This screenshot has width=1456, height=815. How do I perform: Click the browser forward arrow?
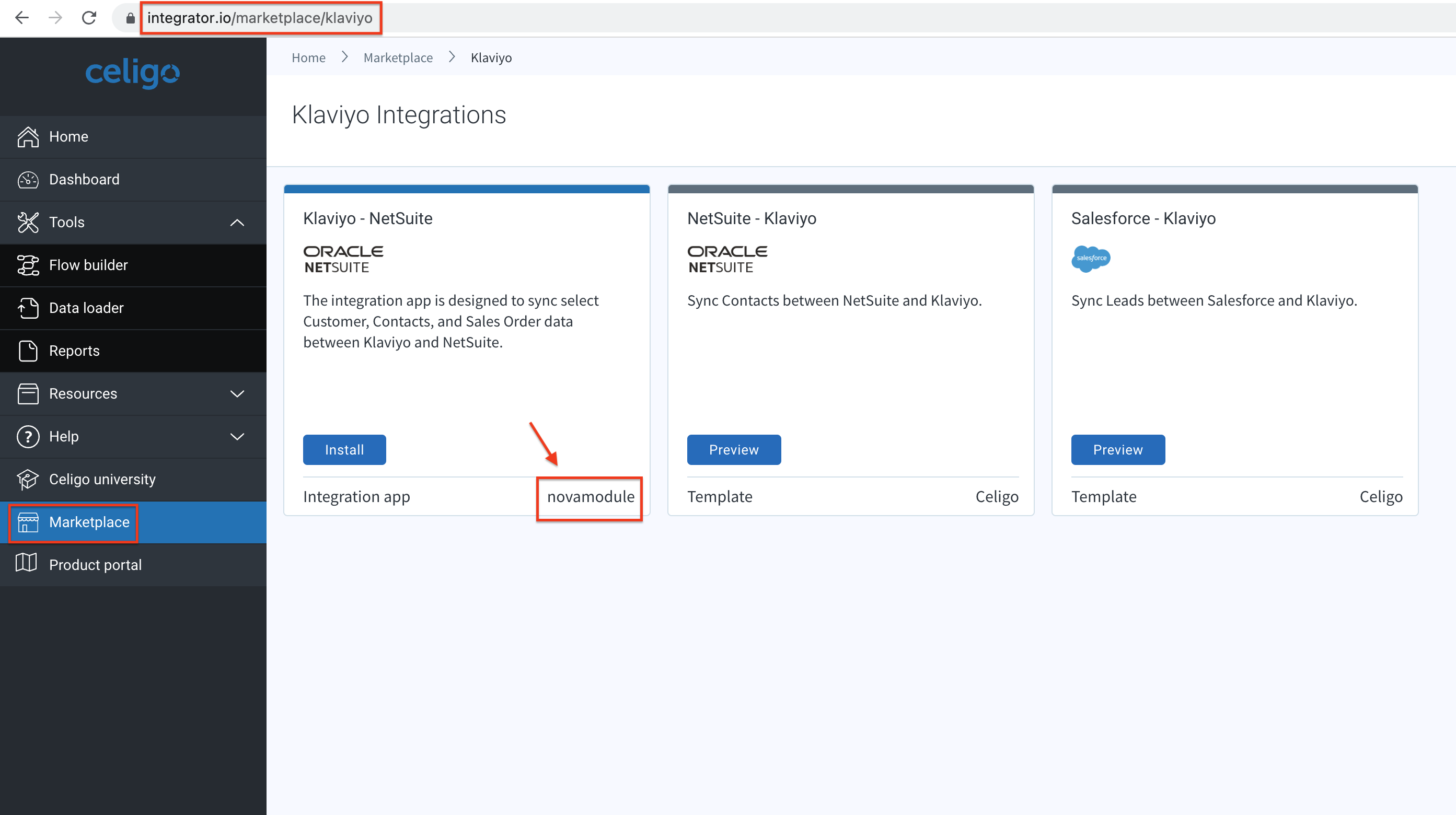(x=55, y=18)
